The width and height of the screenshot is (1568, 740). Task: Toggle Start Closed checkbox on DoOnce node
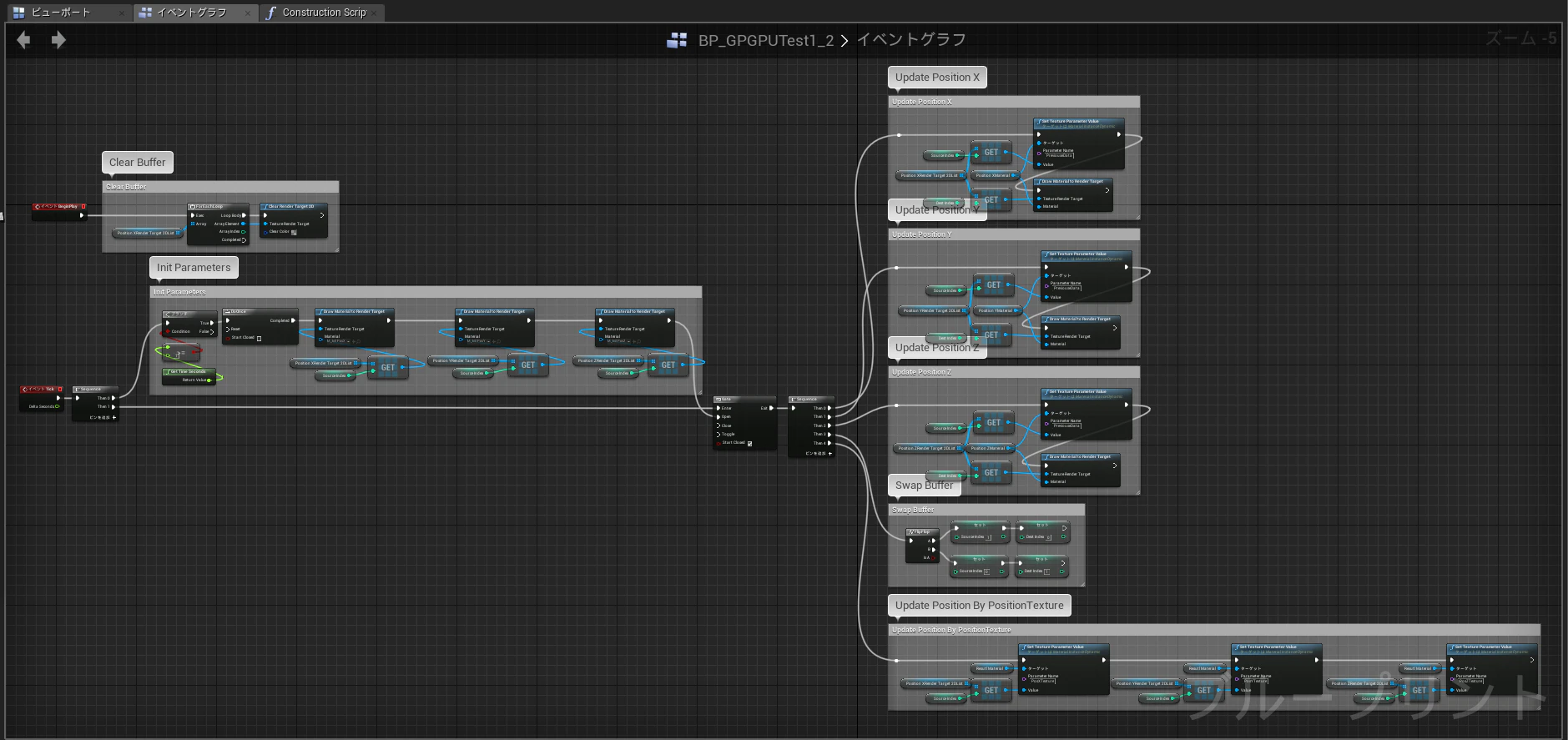(260, 338)
